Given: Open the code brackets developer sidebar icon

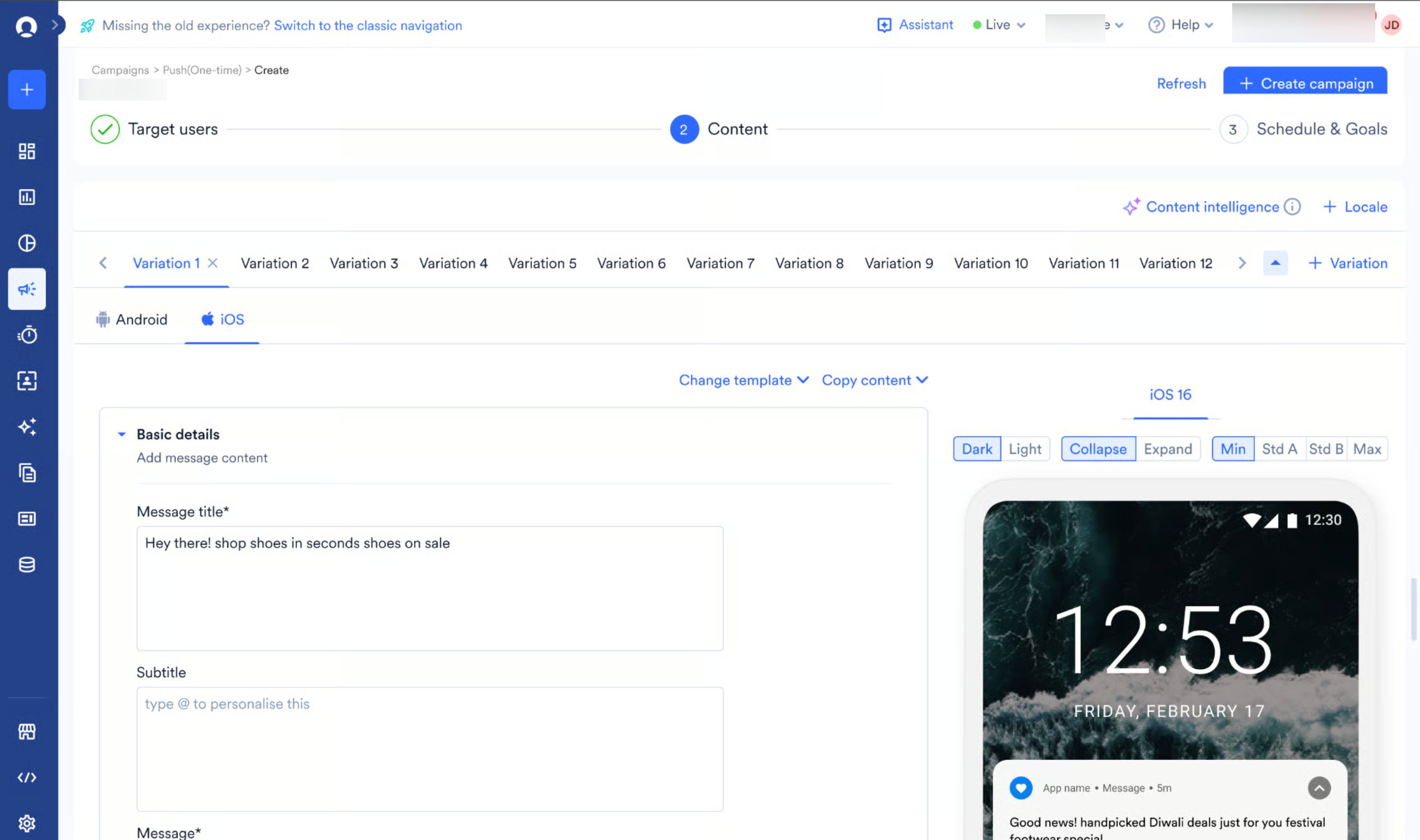Looking at the screenshot, I should tap(27, 777).
